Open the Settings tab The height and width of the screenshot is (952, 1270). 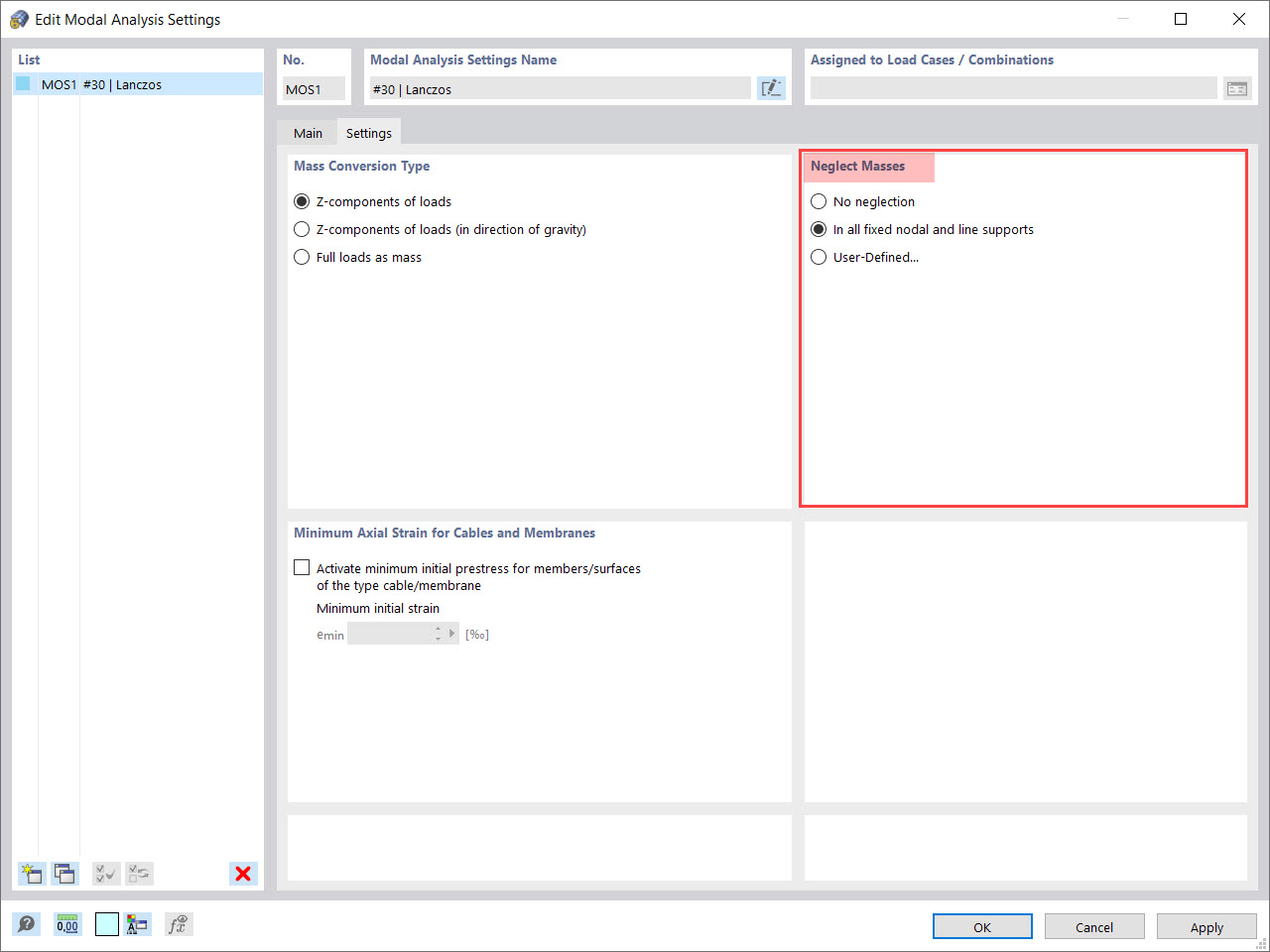click(369, 133)
